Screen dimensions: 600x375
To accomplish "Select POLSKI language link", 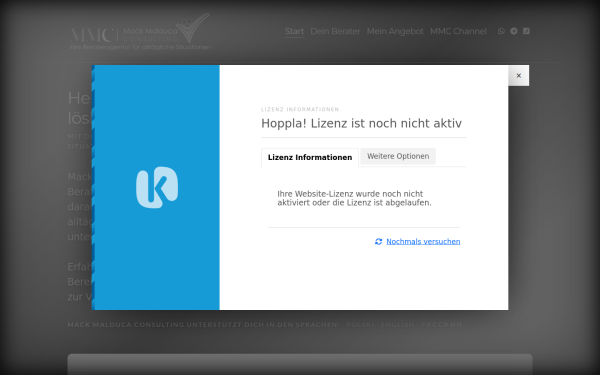I will (x=360, y=324).
